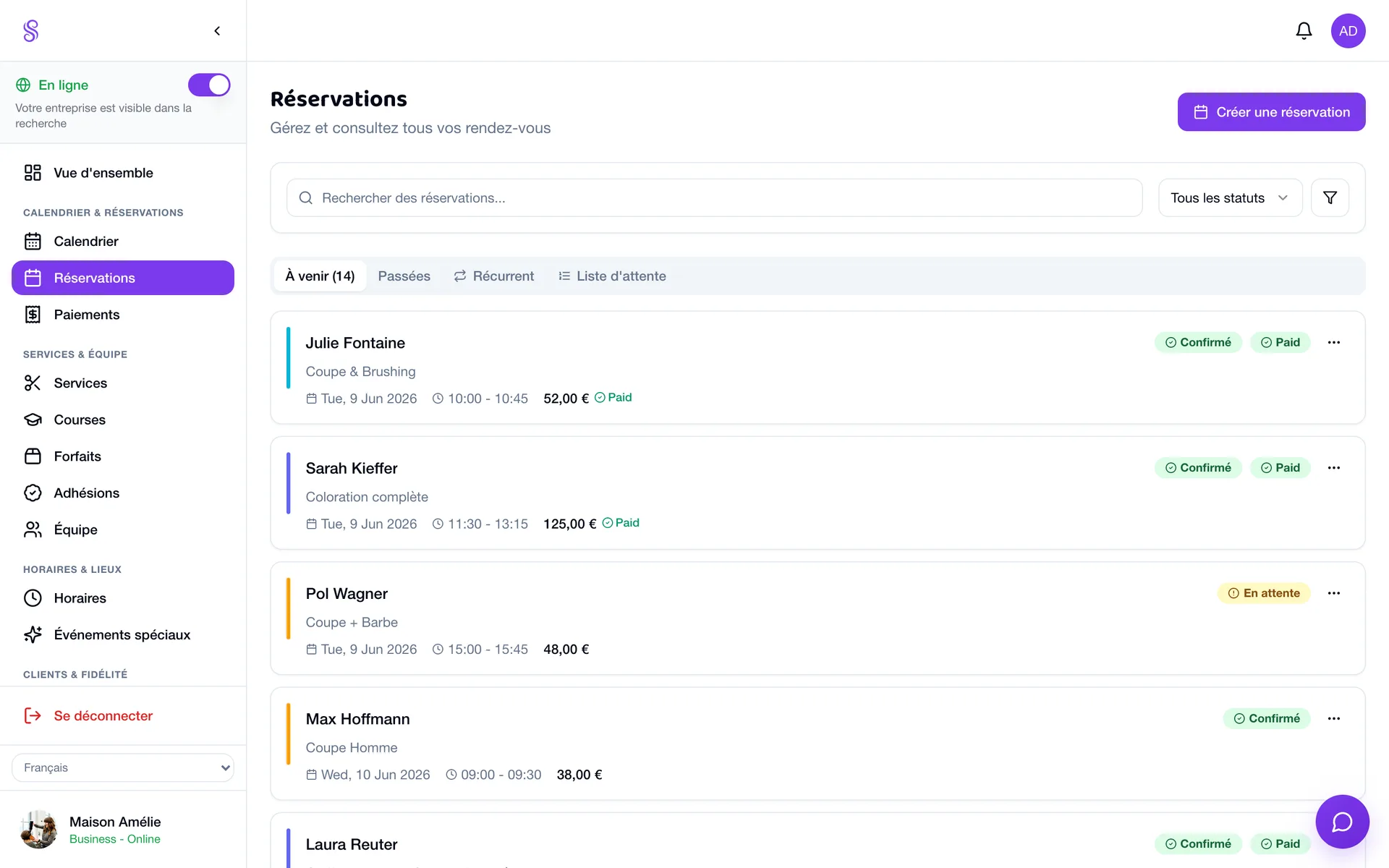Open Sarah Kieffer reservation name
The image size is (1389, 868).
tap(352, 469)
